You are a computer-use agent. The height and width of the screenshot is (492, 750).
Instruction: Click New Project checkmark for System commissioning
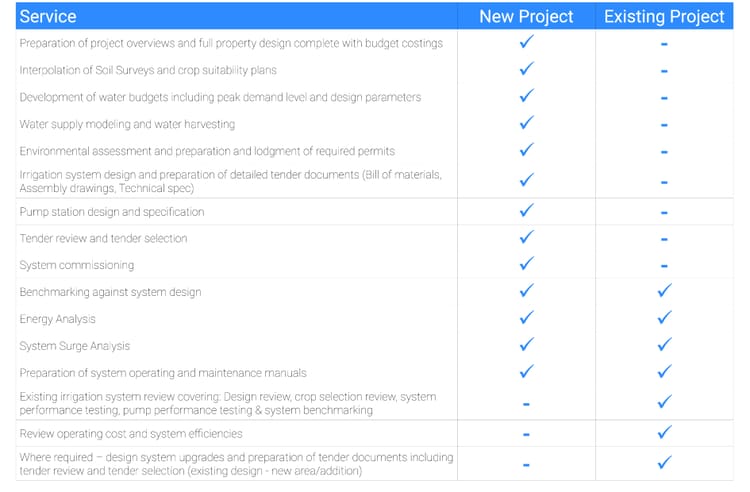tap(526, 265)
